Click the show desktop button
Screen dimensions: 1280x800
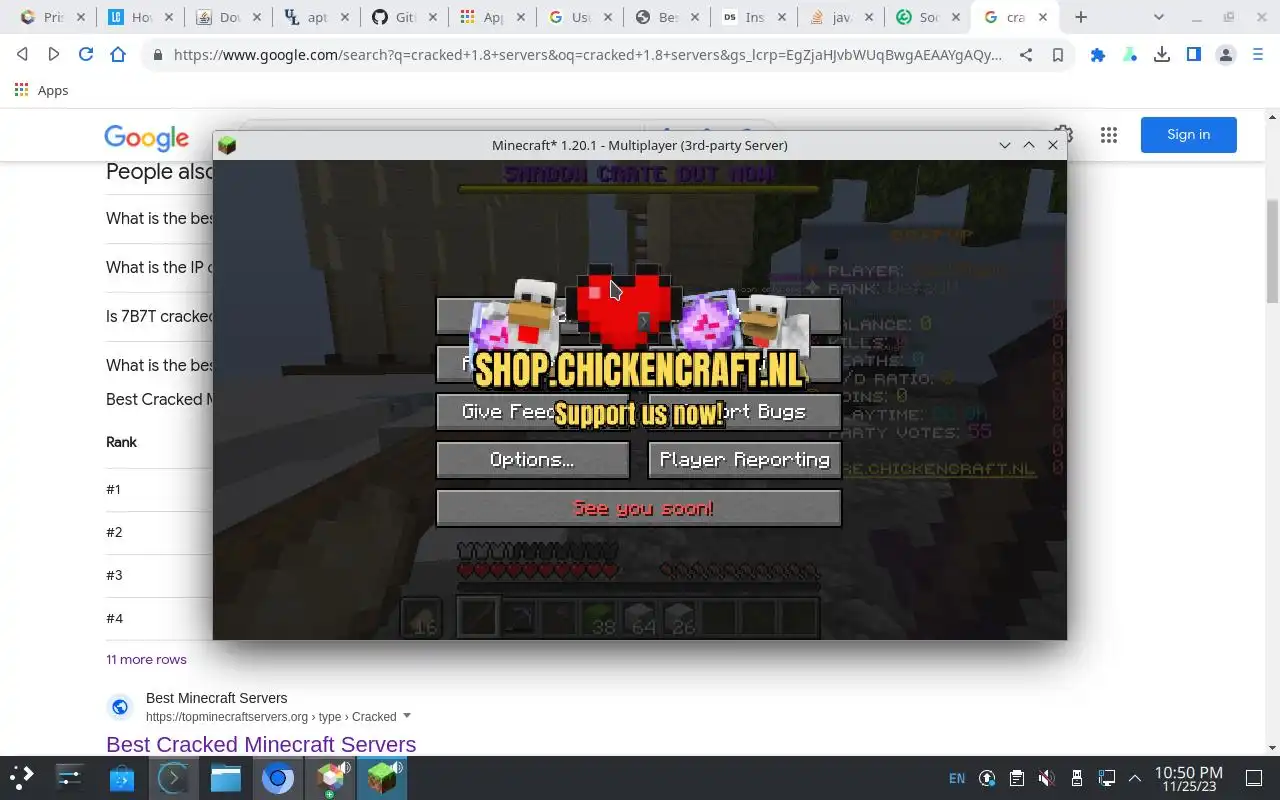click(x=1254, y=778)
